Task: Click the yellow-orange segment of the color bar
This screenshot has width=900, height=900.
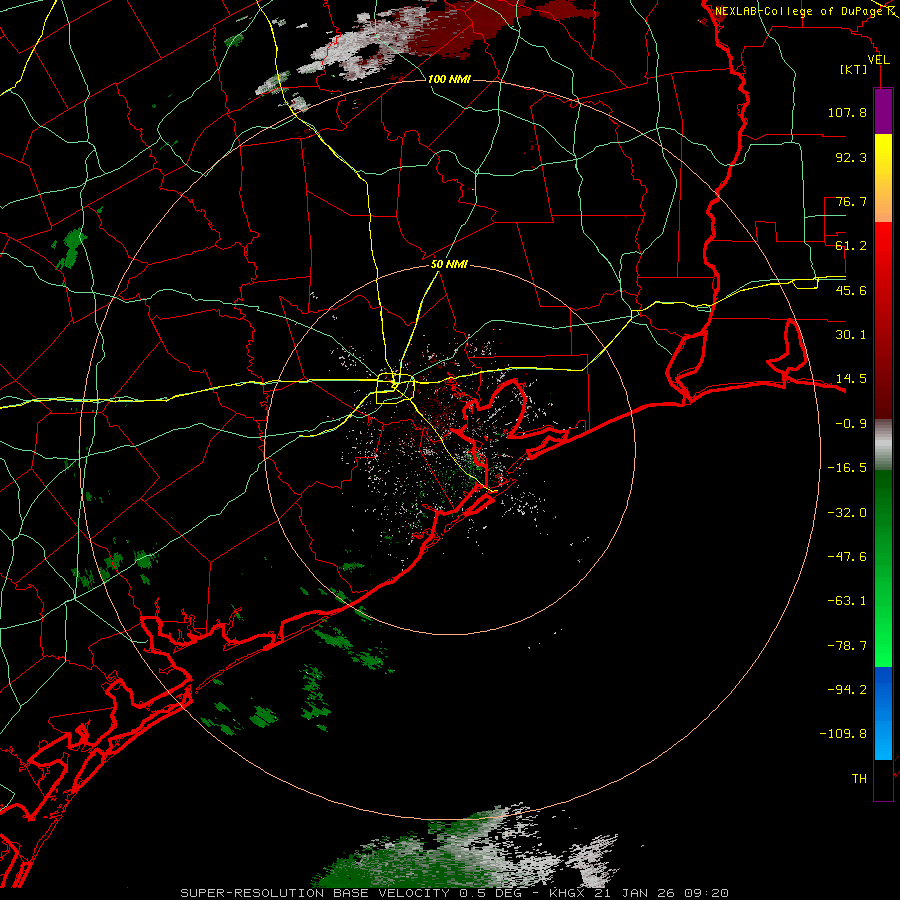Action: point(883,178)
